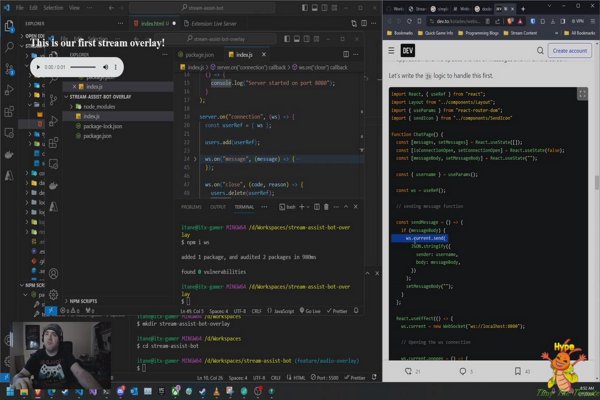Image resolution: width=600 pixels, height=400 pixels.
Task: Select package-lock.json in the file tree
Action: coord(103,126)
